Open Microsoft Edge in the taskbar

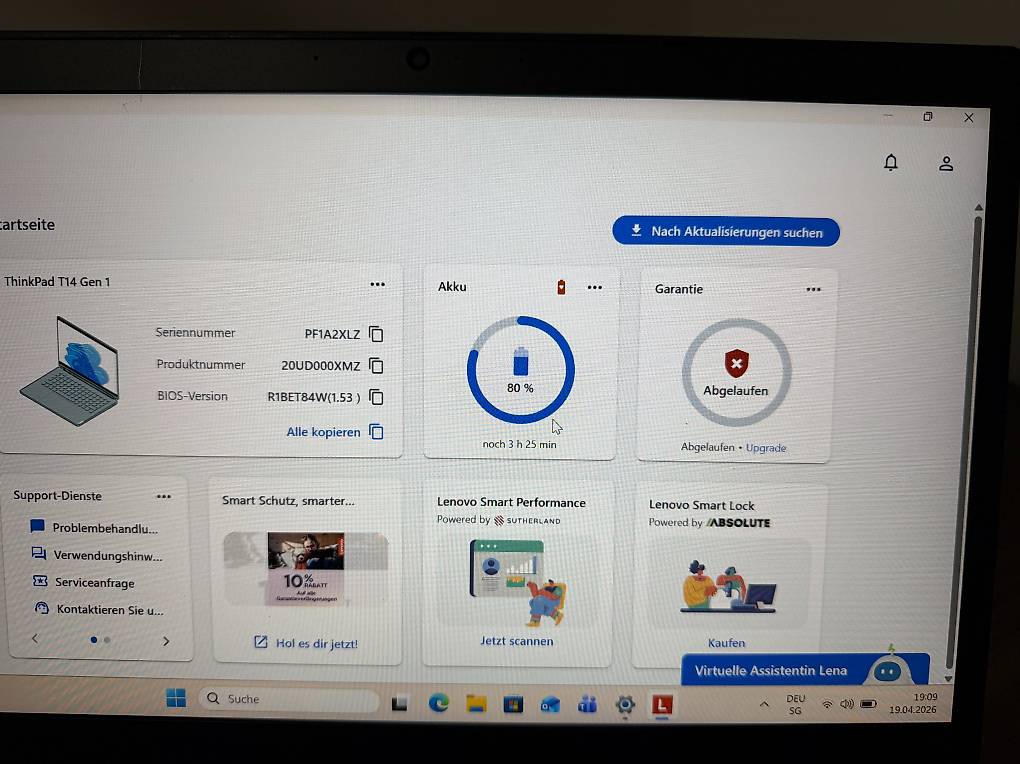click(438, 703)
